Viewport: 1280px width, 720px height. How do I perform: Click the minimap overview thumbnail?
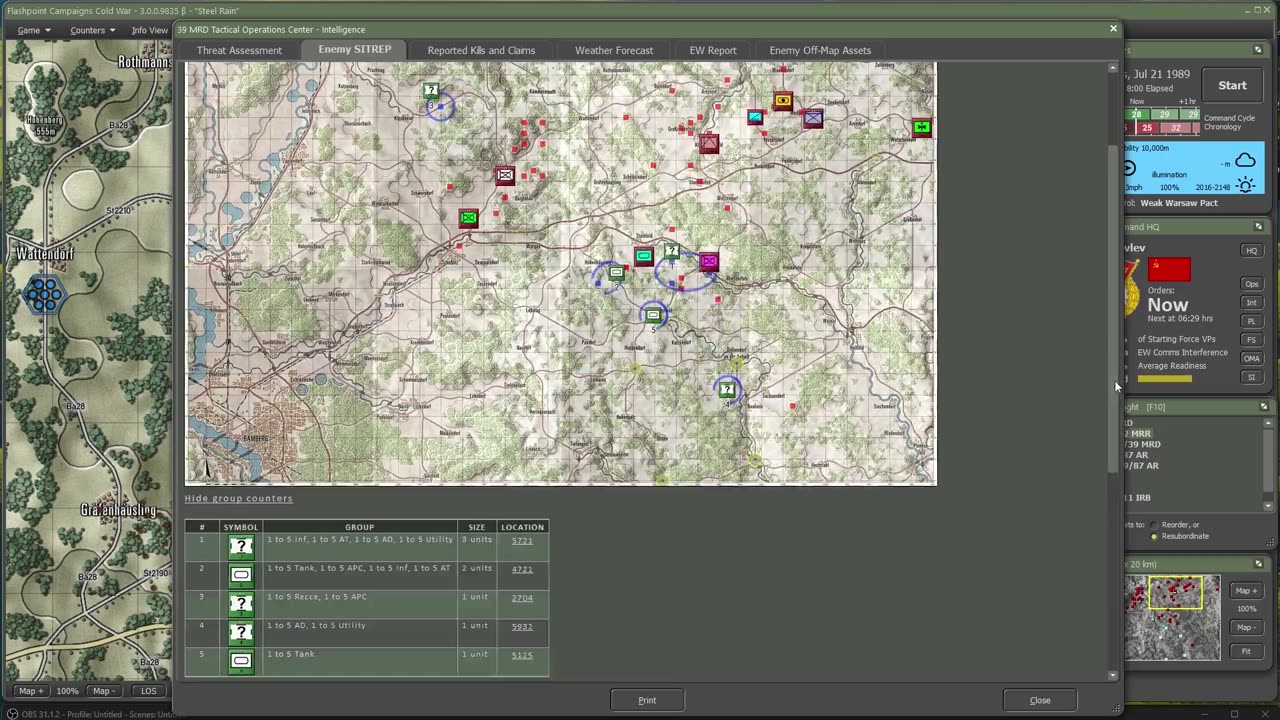coord(1172,618)
